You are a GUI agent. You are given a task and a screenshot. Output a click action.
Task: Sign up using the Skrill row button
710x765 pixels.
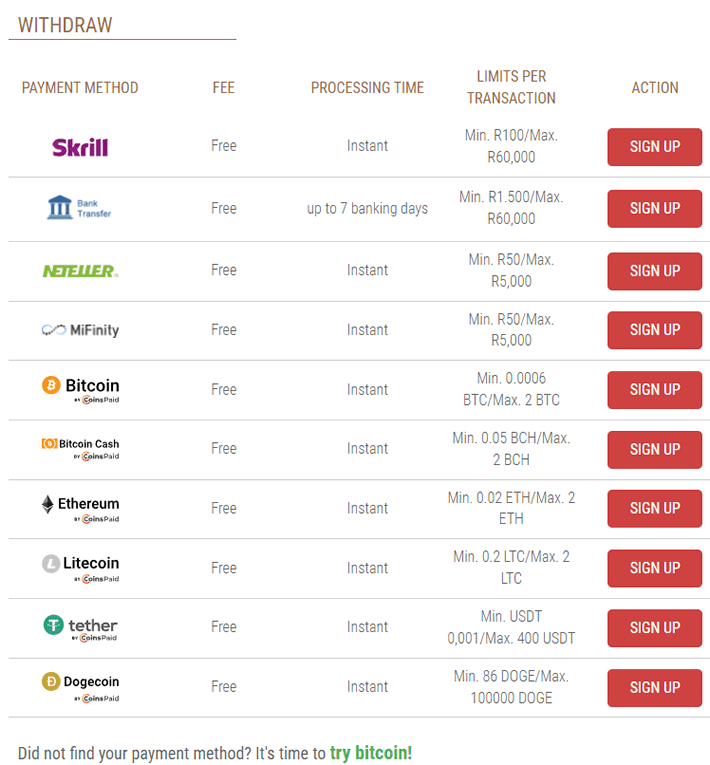(x=654, y=147)
